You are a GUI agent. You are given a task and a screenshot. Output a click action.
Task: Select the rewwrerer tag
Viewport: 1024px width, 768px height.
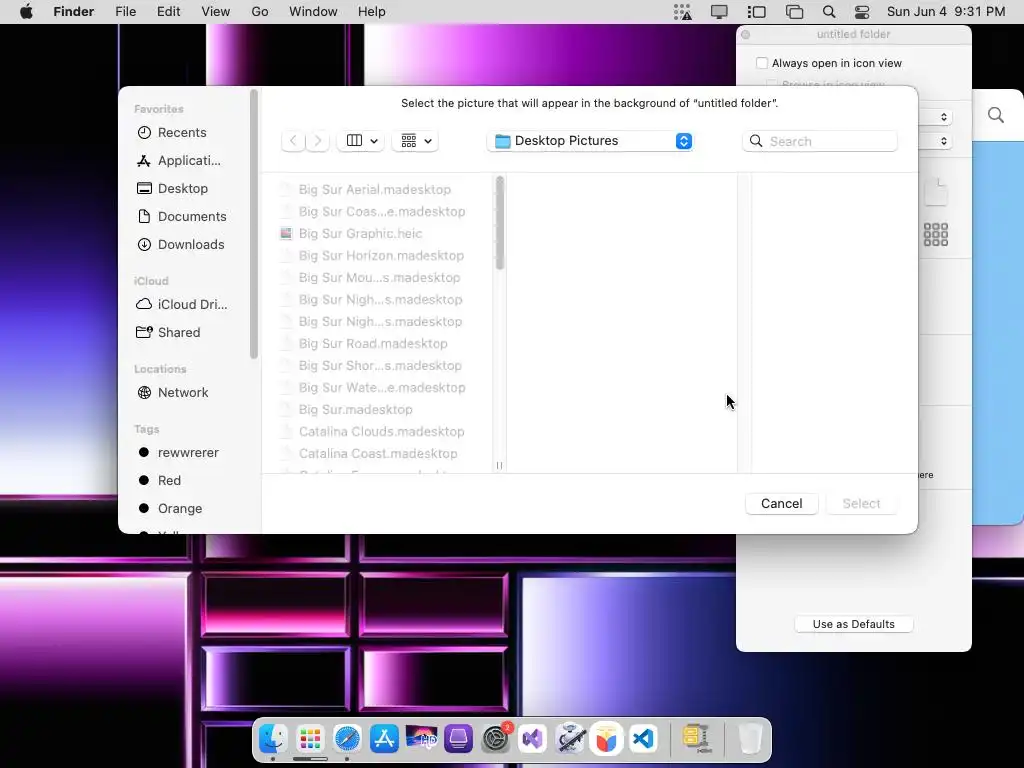coord(178,453)
